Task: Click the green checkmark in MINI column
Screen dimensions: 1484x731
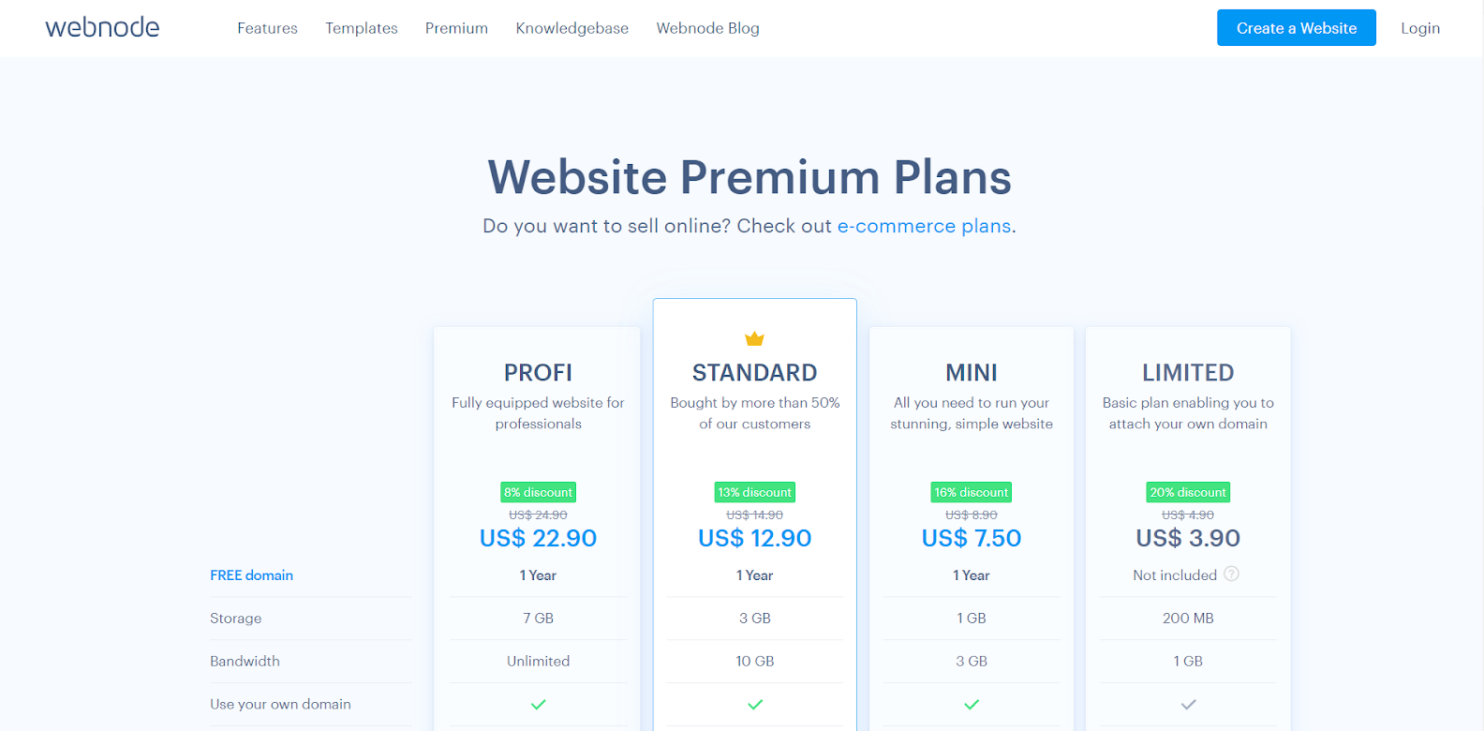Action: 971,704
